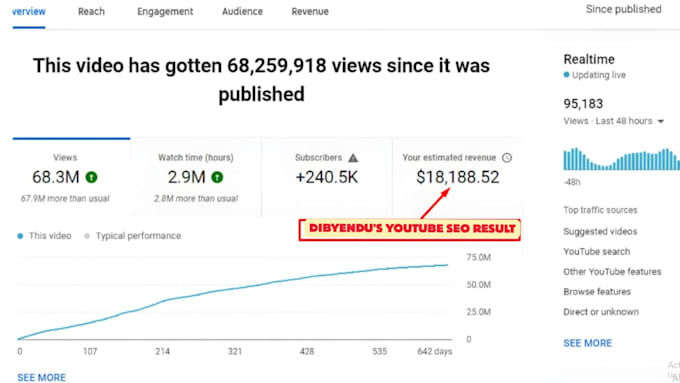Click the 642 days axis label
The height and width of the screenshot is (383, 680).
pos(435,351)
